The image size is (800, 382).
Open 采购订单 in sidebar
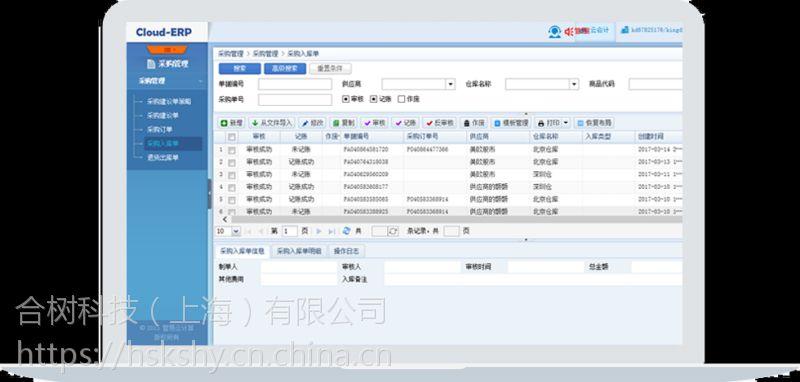[160, 130]
